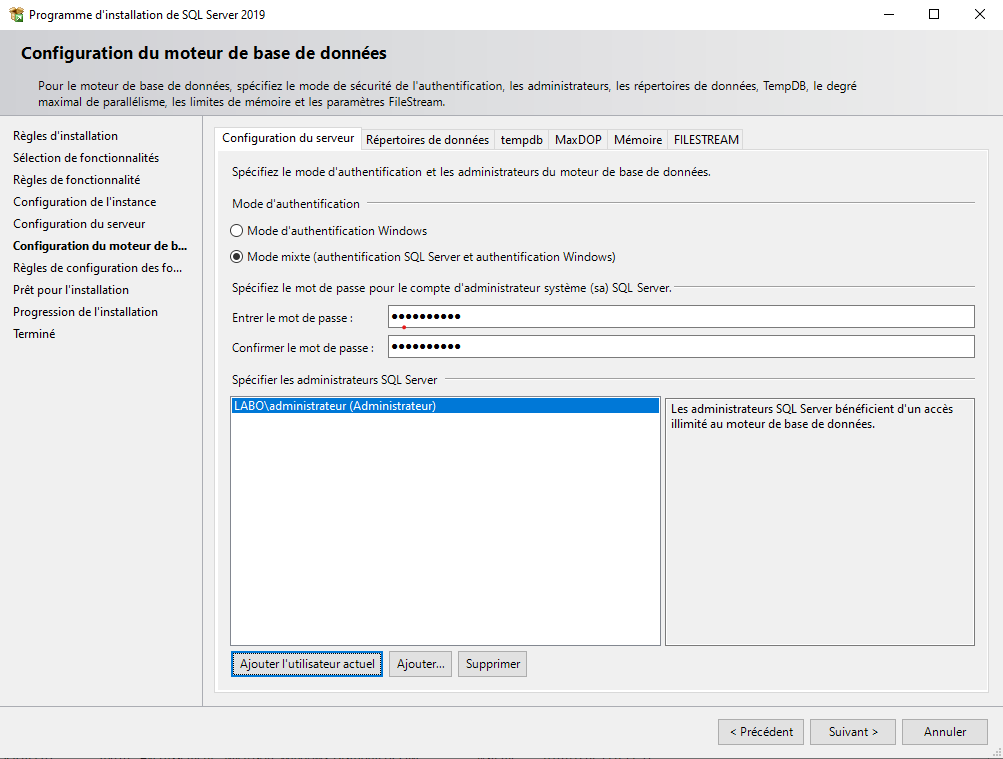Open the MaxDOP tab
This screenshot has width=1003, height=759.
(x=578, y=140)
